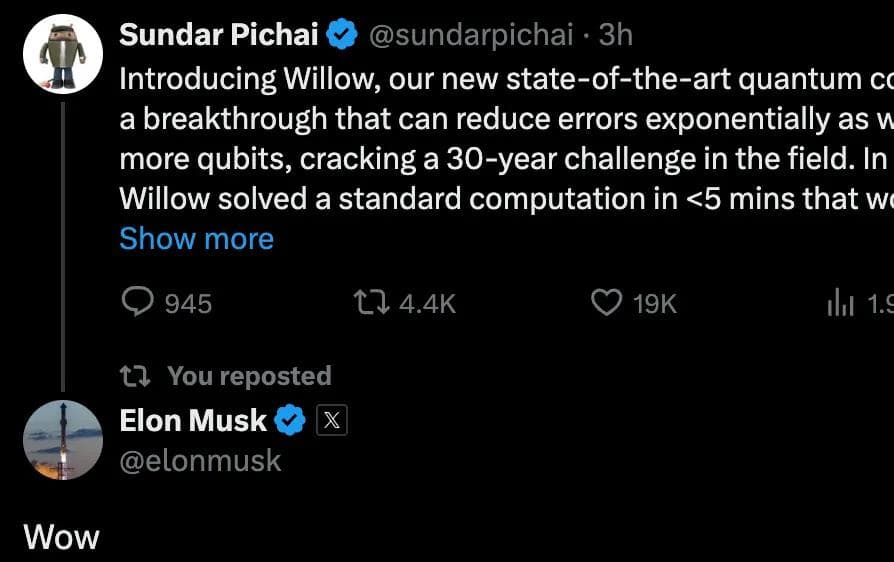Image resolution: width=894 pixels, height=562 pixels.
Task: Open the @elonmusk handle link
Action: click(x=200, y=460)
